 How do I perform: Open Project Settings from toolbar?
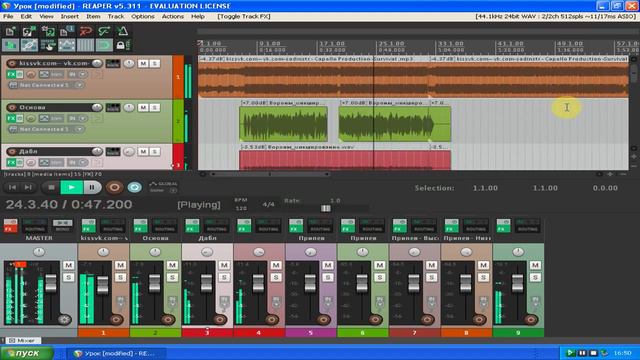tap(67, 31)
